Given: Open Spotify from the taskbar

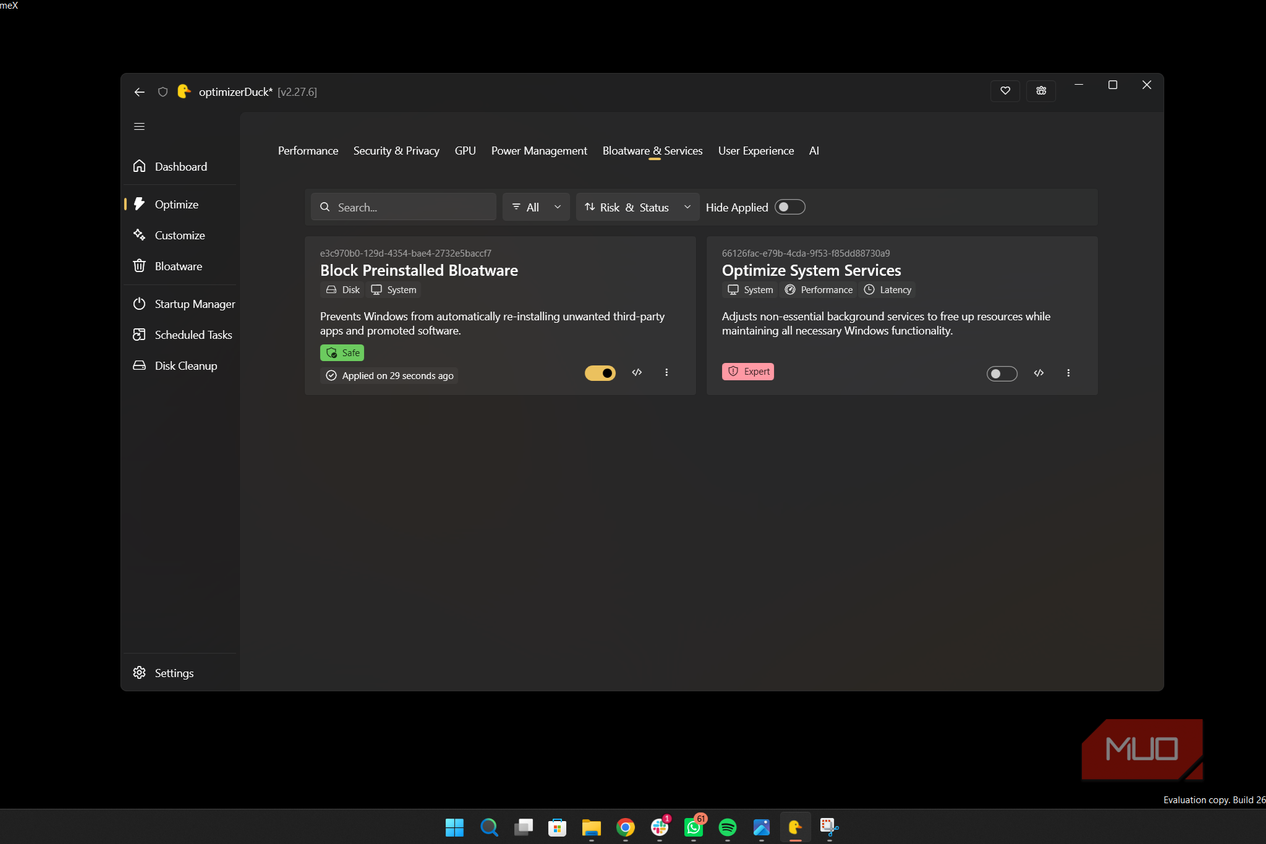Looking at the screenshot, I should [x=728, y=827].
